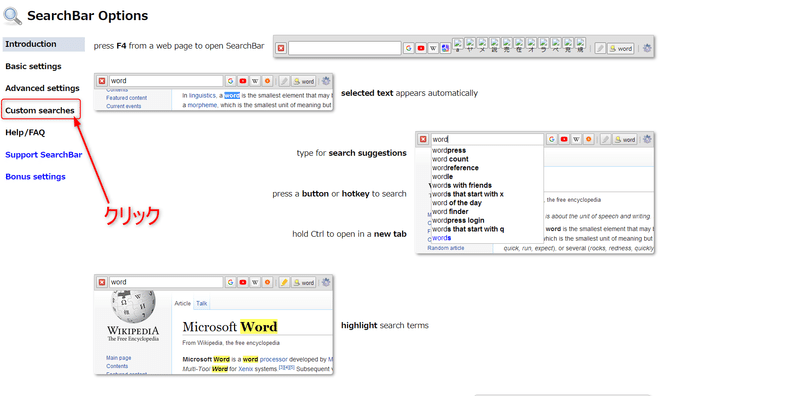Viewport: 800px width, 396px height.
Task: Click the orange search icon in the suggestions preview
Action: [588, 139]
